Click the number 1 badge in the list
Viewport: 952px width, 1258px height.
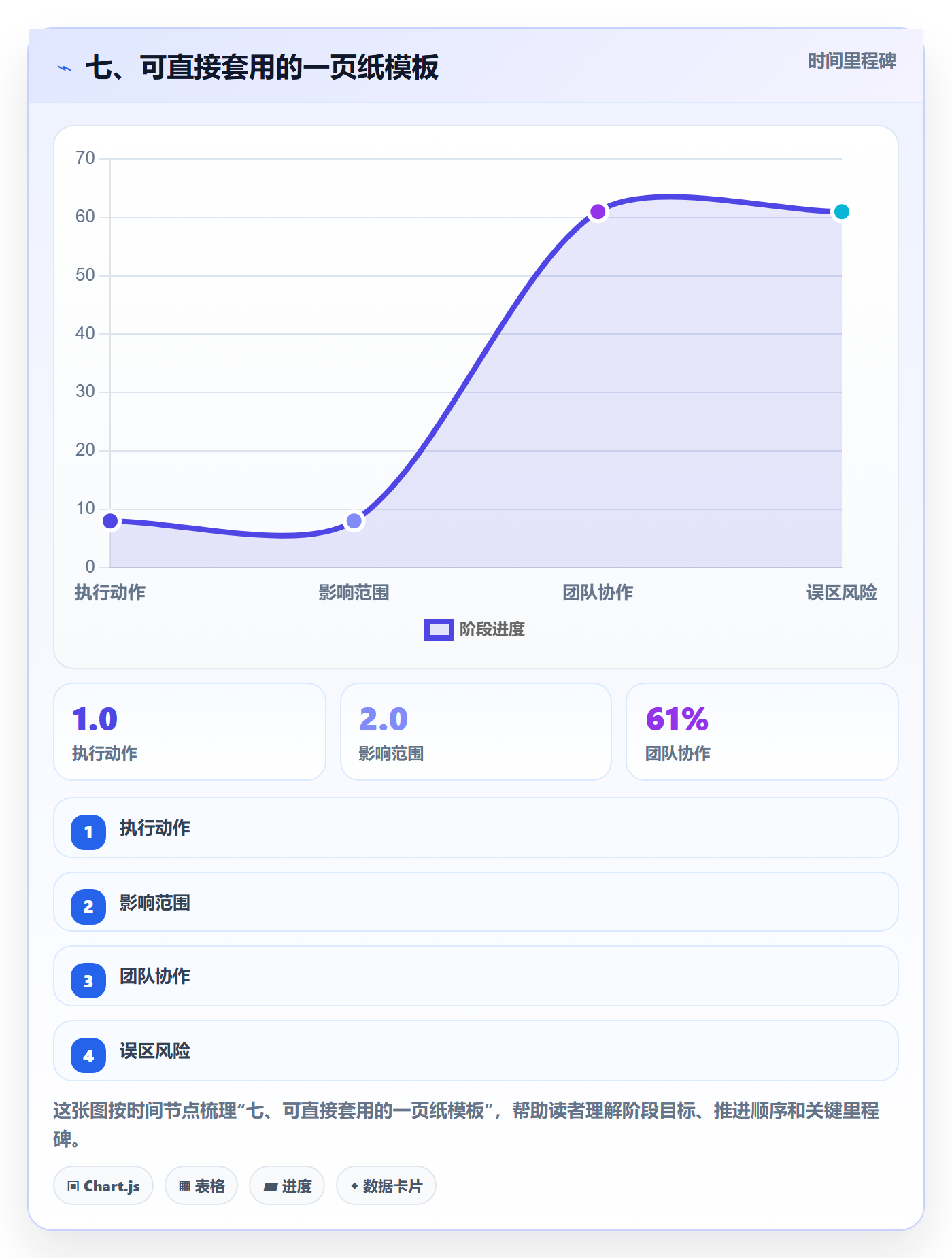(x=88, y=832)
